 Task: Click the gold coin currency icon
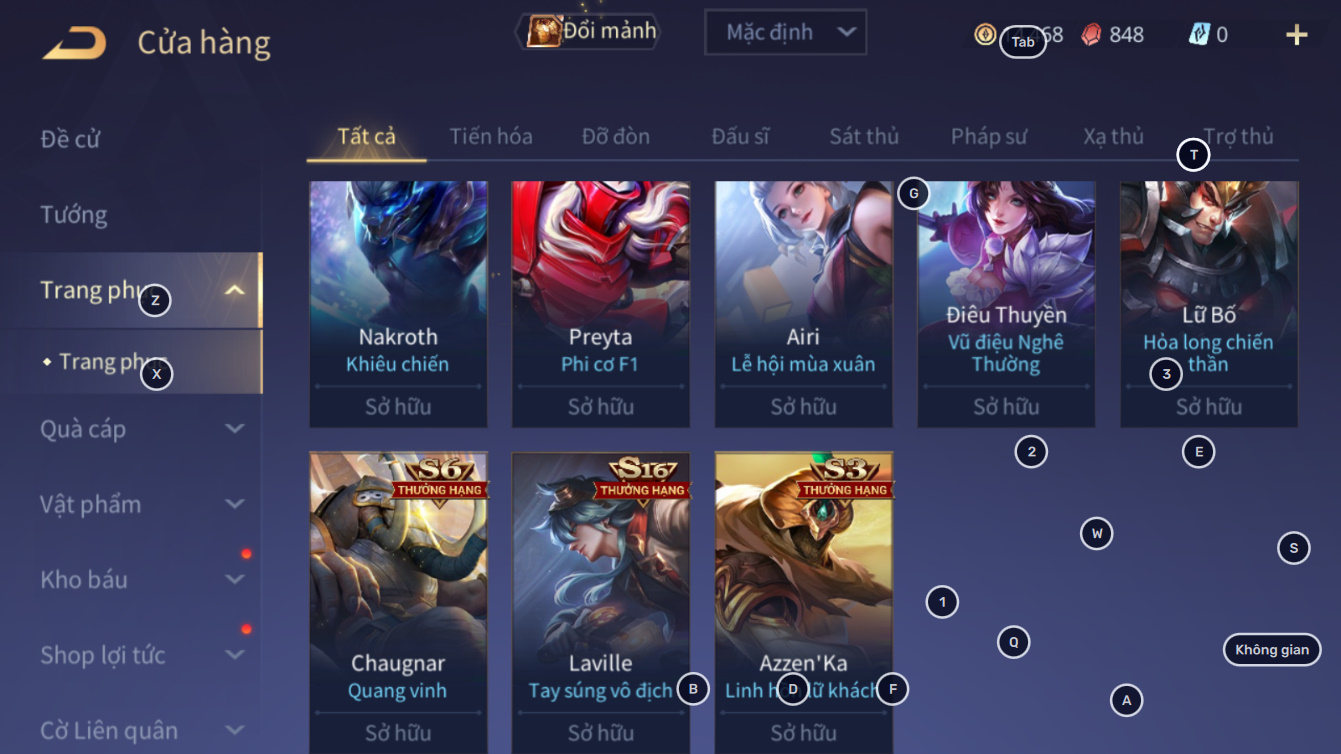tap(985, 34)
